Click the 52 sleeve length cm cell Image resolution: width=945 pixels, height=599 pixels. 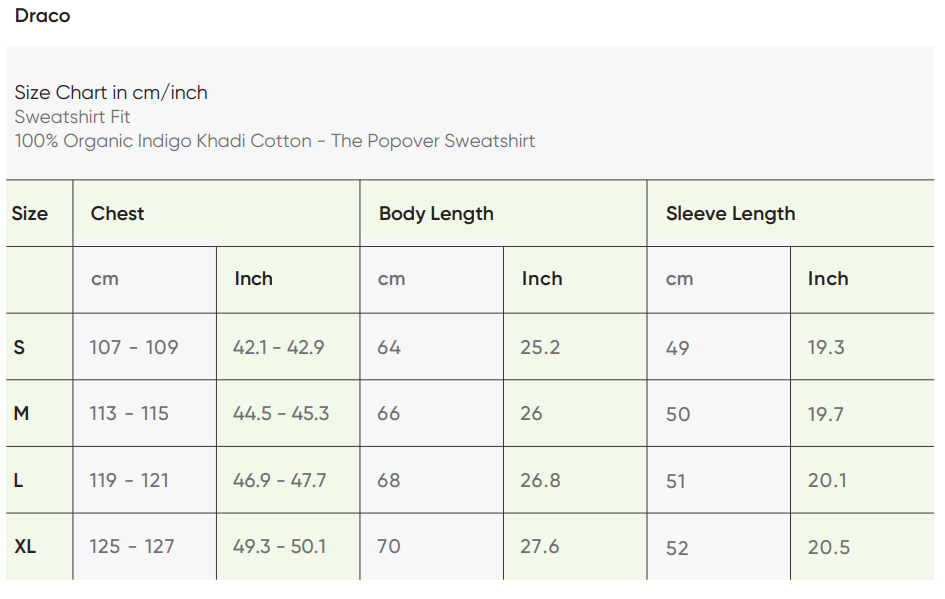tap(677, 548)
